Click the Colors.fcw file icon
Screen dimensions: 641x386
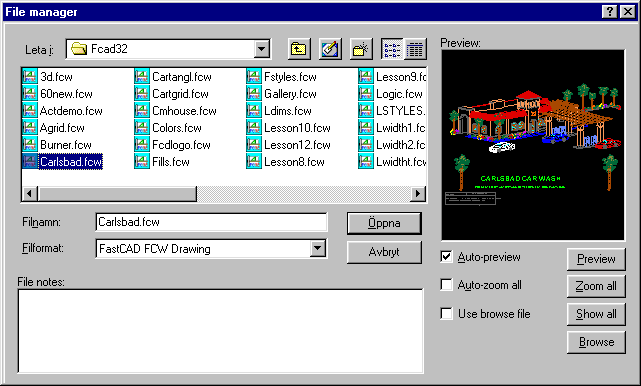pyautogui.click(x=142, y=128)
